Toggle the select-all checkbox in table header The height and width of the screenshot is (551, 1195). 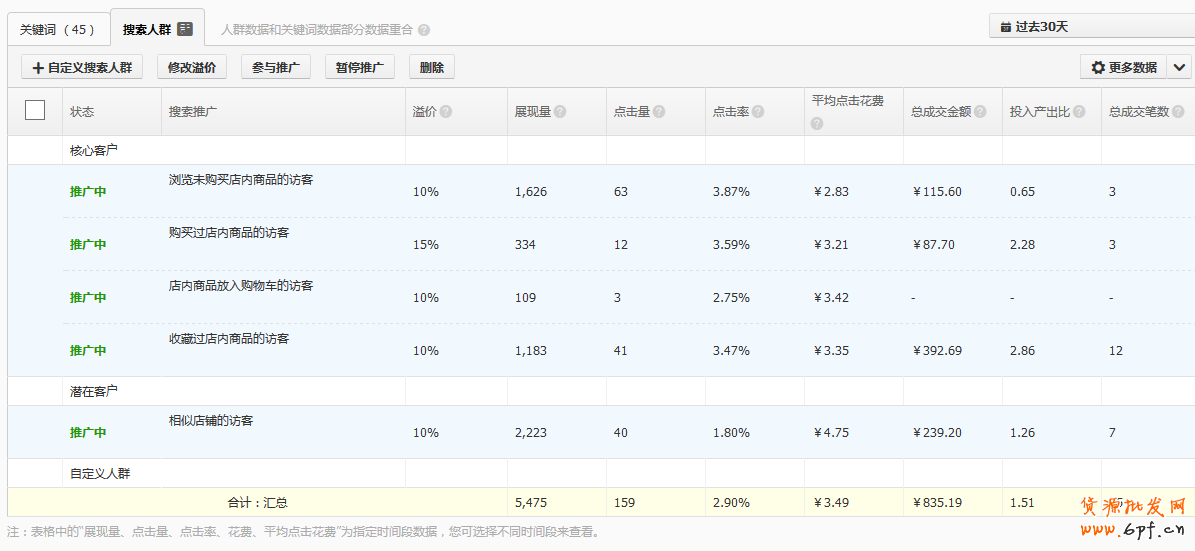coord(35,110)
